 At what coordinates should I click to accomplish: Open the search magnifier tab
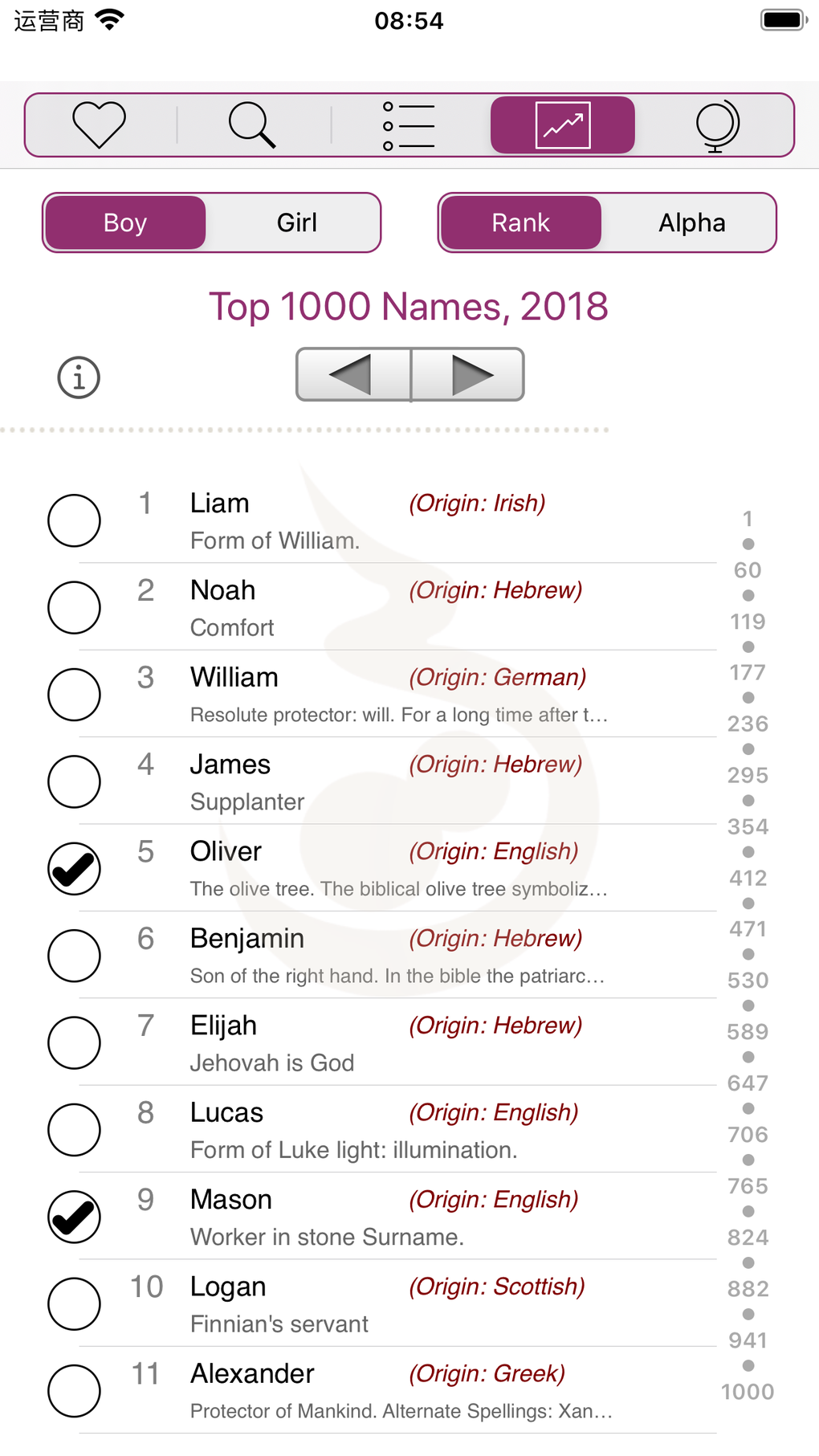click(252, 125)
